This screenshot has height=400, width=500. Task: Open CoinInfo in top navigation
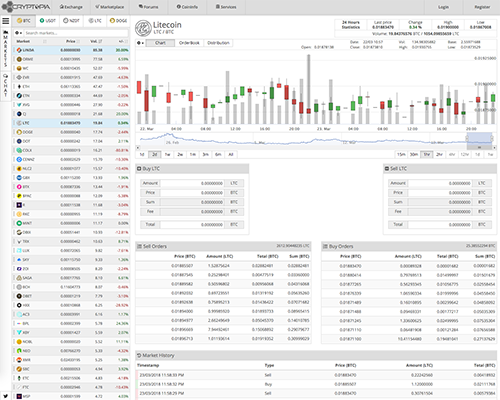click(187, 7)
